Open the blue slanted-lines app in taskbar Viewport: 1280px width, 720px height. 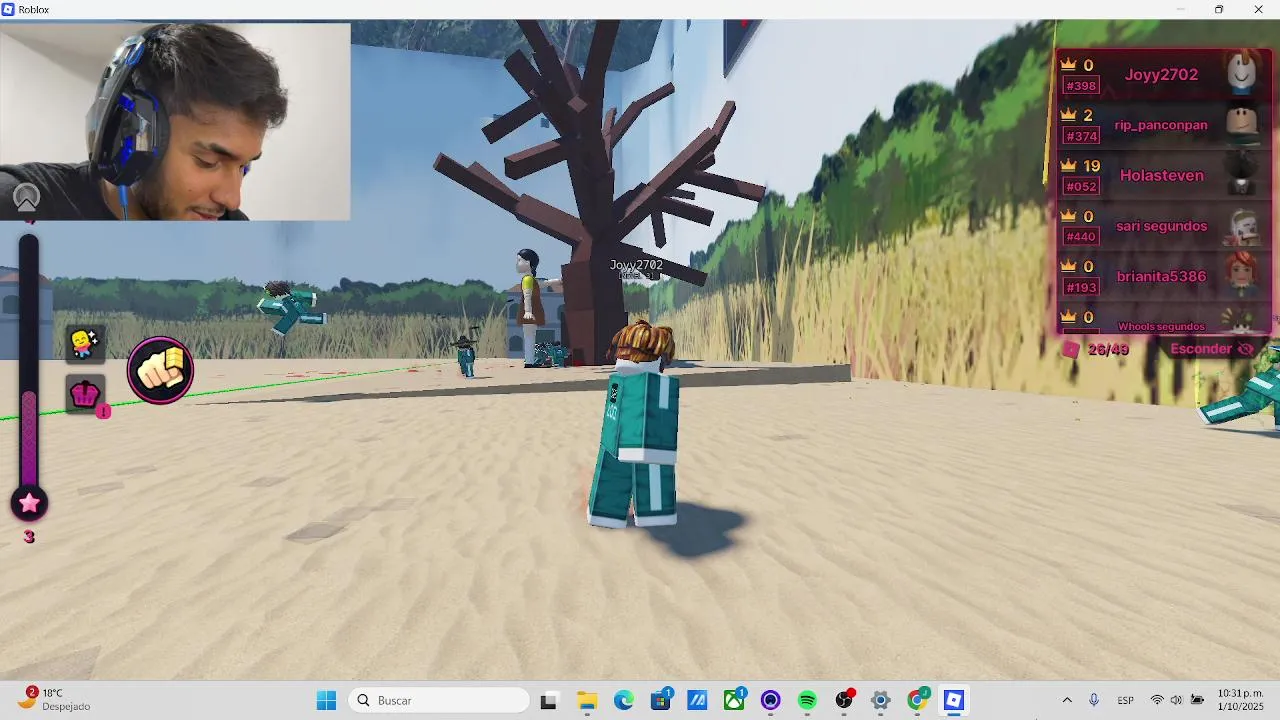(x=697, y=701)
